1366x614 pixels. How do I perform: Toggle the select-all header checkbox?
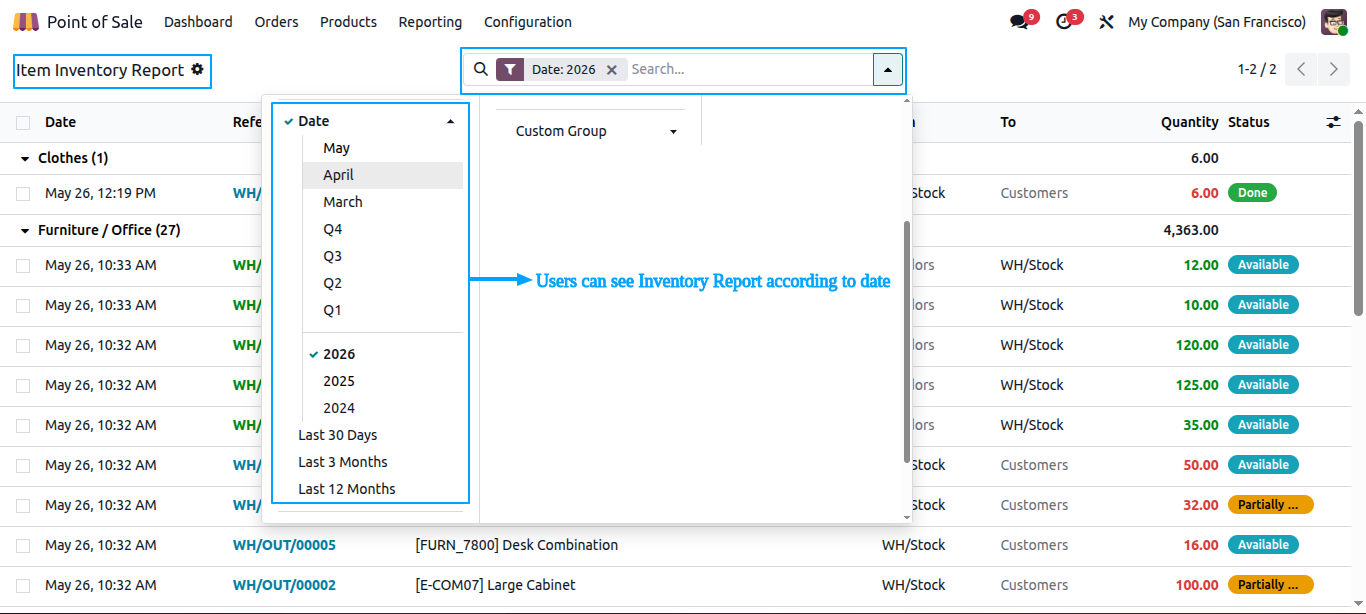[x=23, y=123]
